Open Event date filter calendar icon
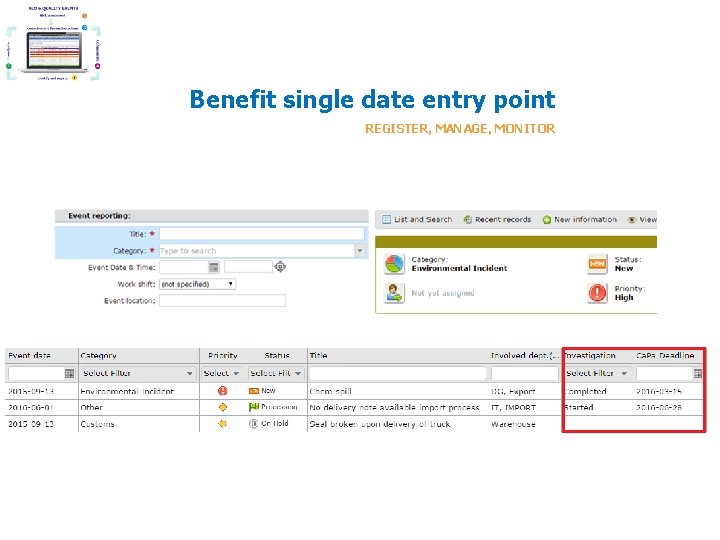This screenshot has height=540, width=720. tap(69, 373)
